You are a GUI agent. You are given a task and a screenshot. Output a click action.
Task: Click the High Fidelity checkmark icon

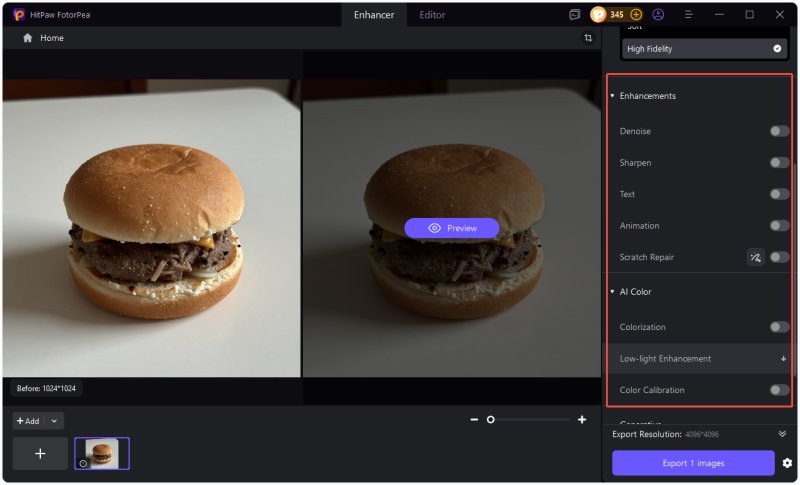pos(777,48)
